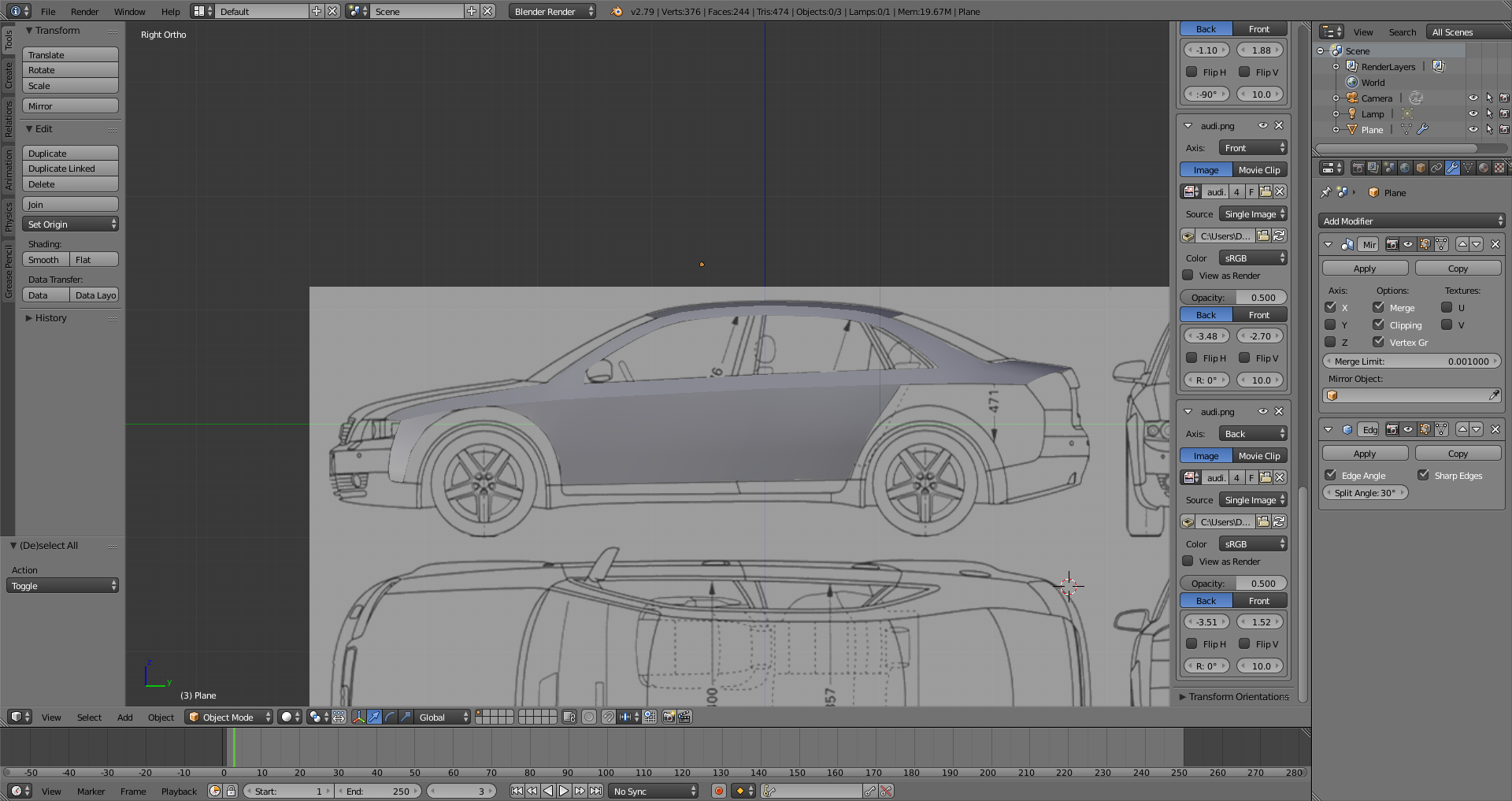Open the Add Modifier dropdown
The height and width of the screenshot is (801, 1512).
click(x=1412, y=221)
